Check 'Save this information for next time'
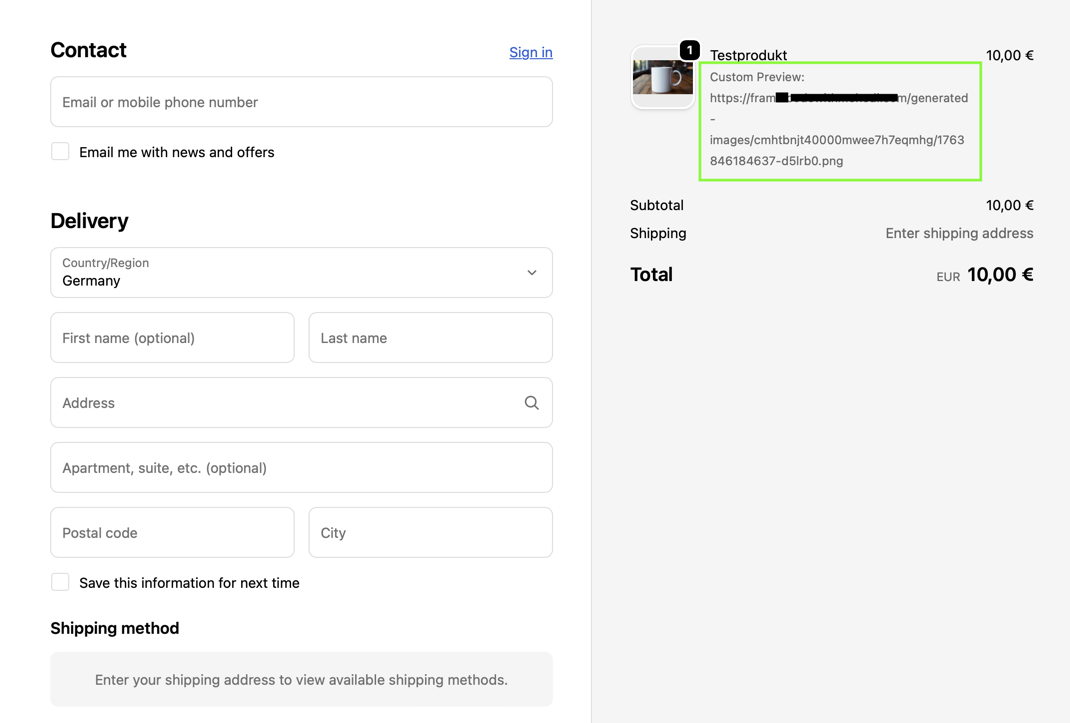The height and width of the screenshot is (723, 1070). (x=60, y=581)
